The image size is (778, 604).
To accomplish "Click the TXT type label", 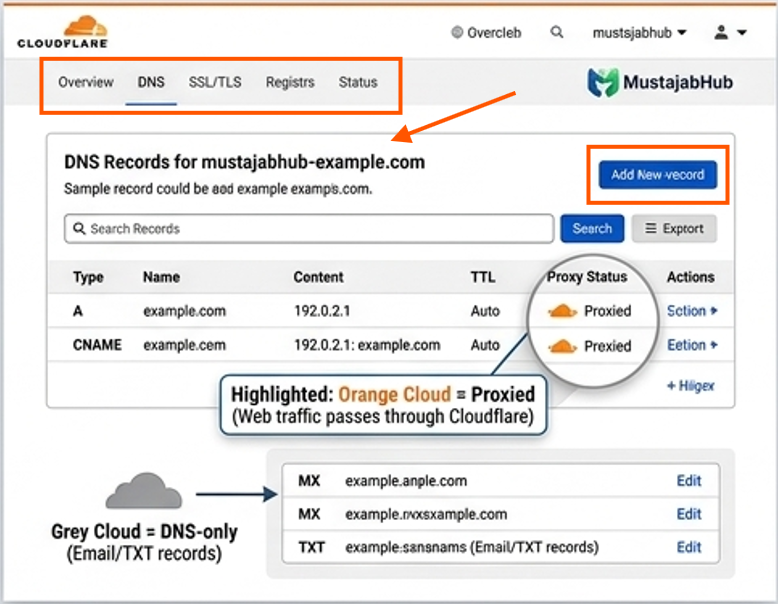I will point(311,547).
